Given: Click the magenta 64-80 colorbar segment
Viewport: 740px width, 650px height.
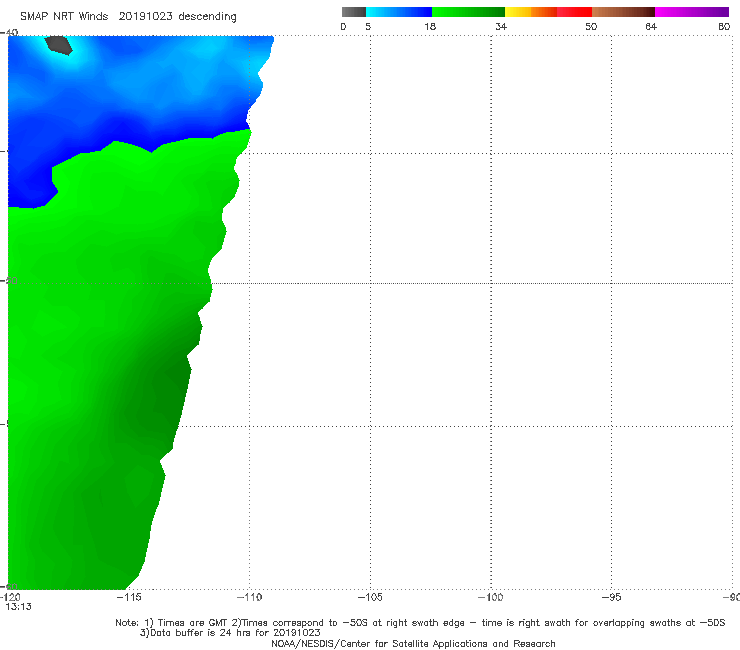Looking at the screenshot, I should (x=692, y=12).
